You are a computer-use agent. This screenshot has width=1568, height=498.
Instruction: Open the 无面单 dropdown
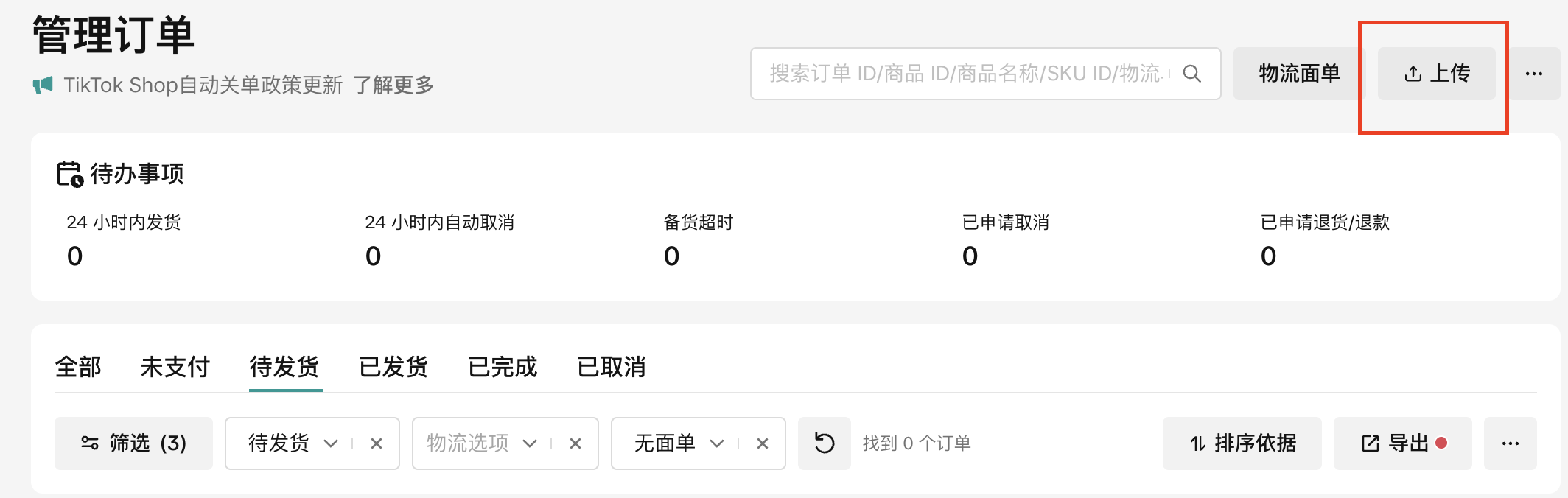[717, 443]
